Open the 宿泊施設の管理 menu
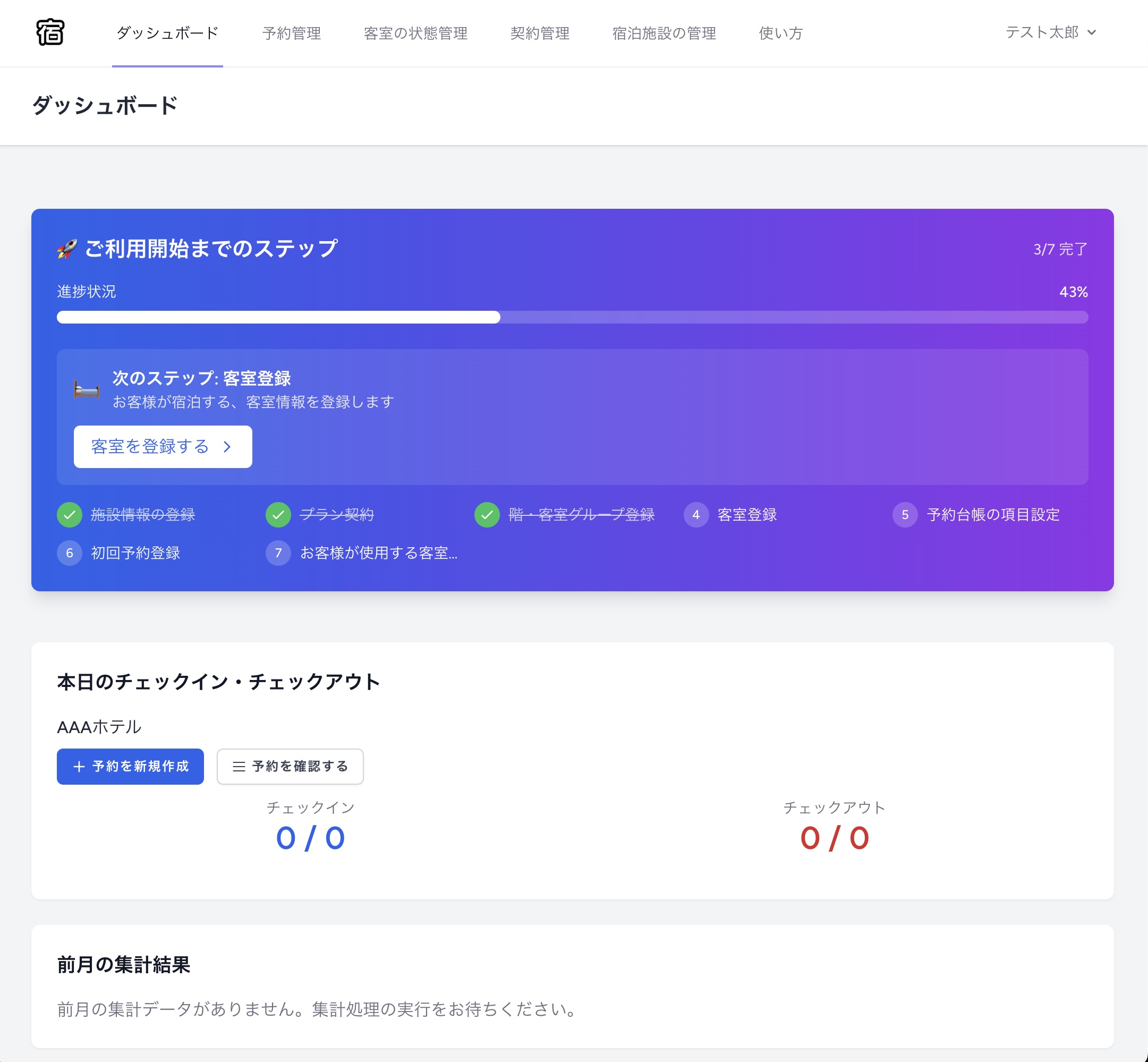 point(664,33)
